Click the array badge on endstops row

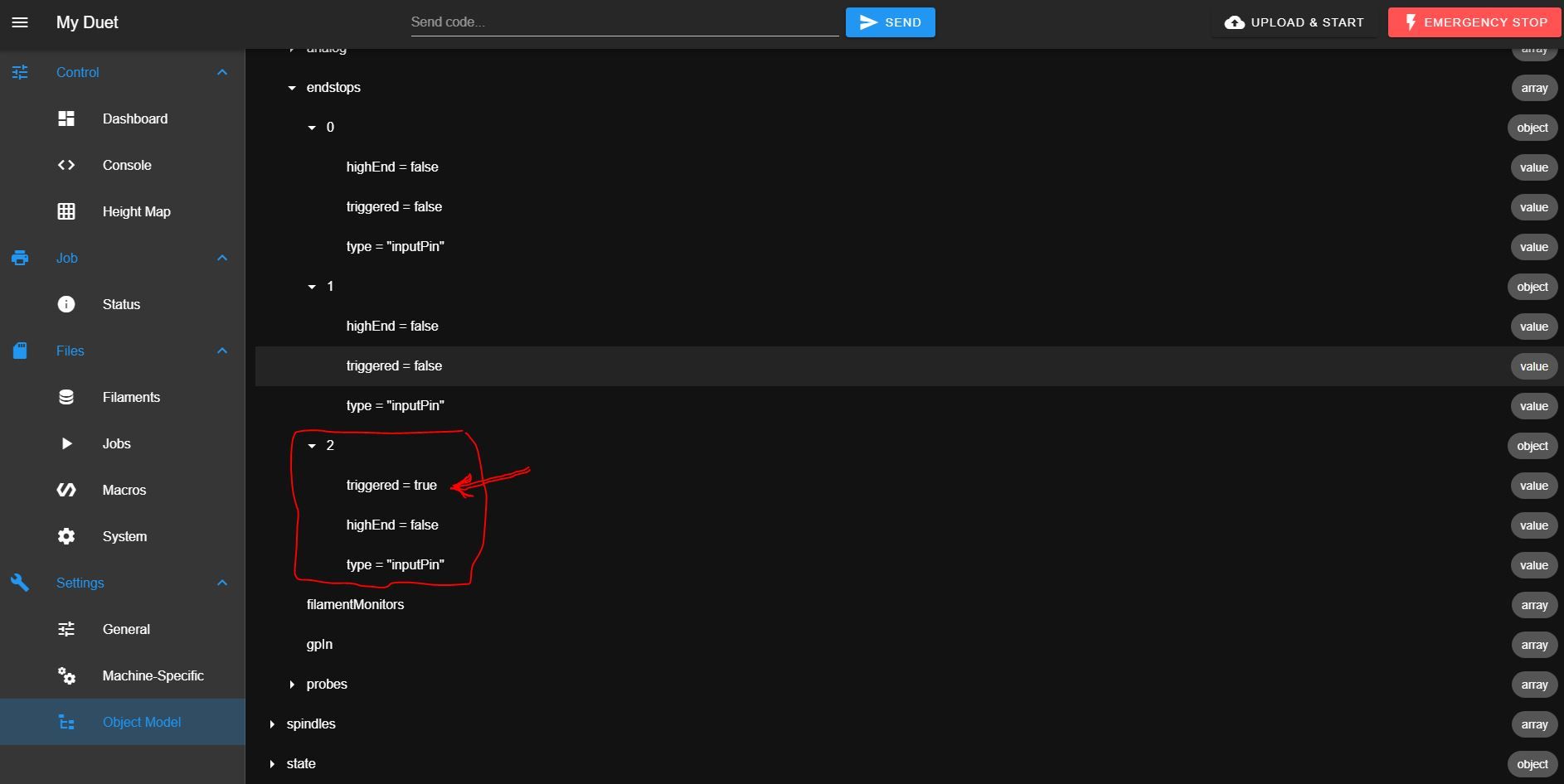pos(1534,88)
